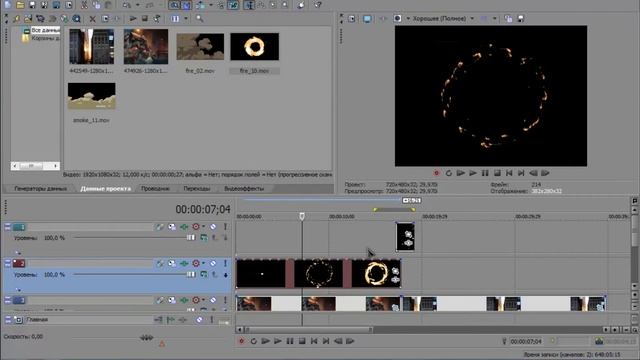Open automation settings dropdown on track 2
Viewport: 640px width, 360px height.
(203, 263)
